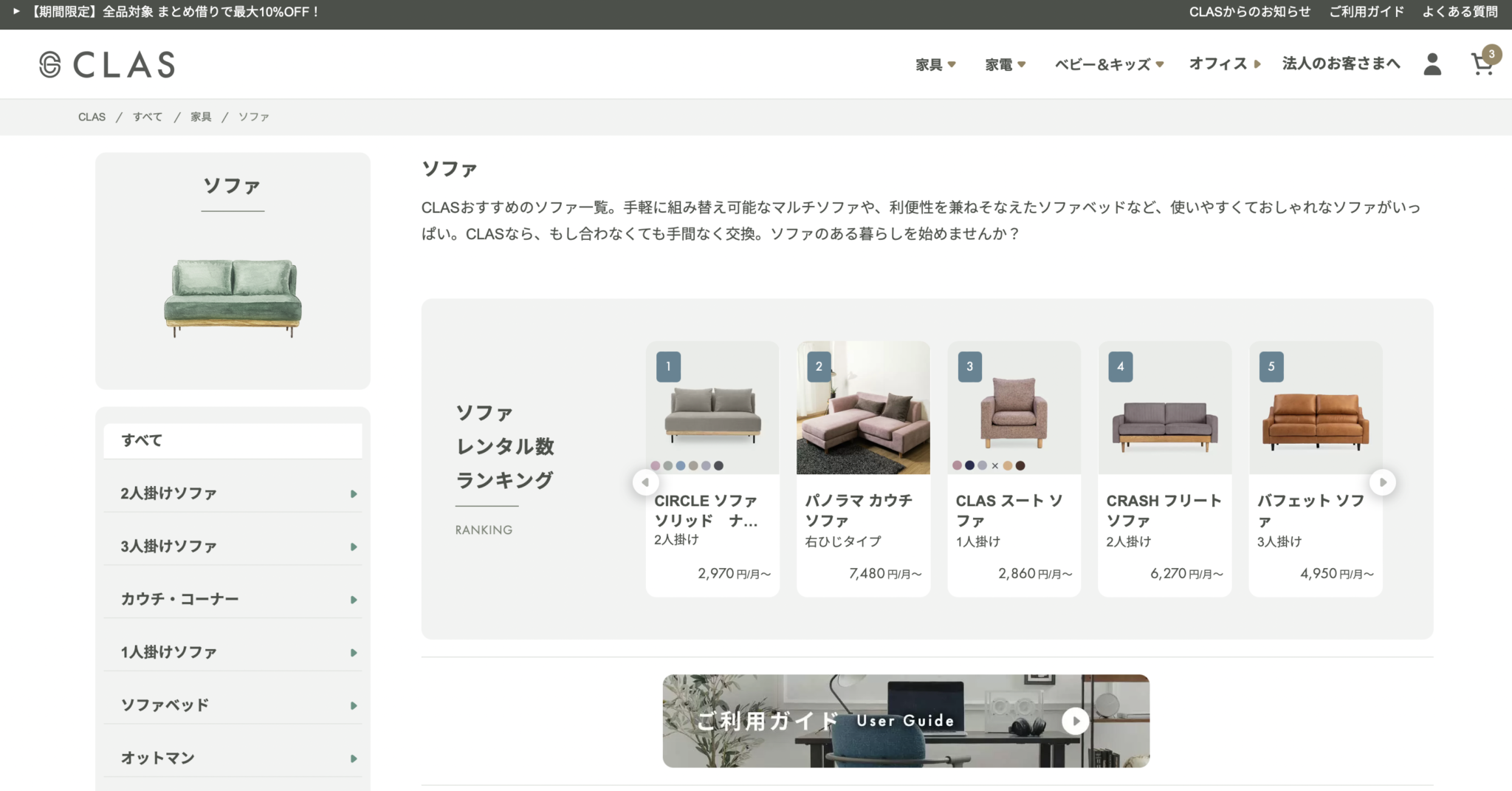Open CRASH フリート ソファ product image

pyautogui.click(x=1165, y=408)
